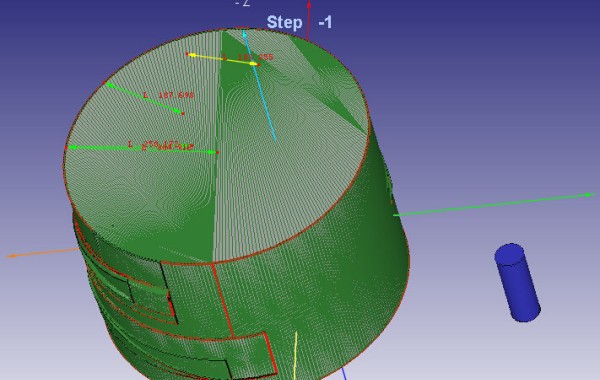Screen dimensions: 600x380
Task: Click the 187.698 dimension label
Action: point(176,95)
